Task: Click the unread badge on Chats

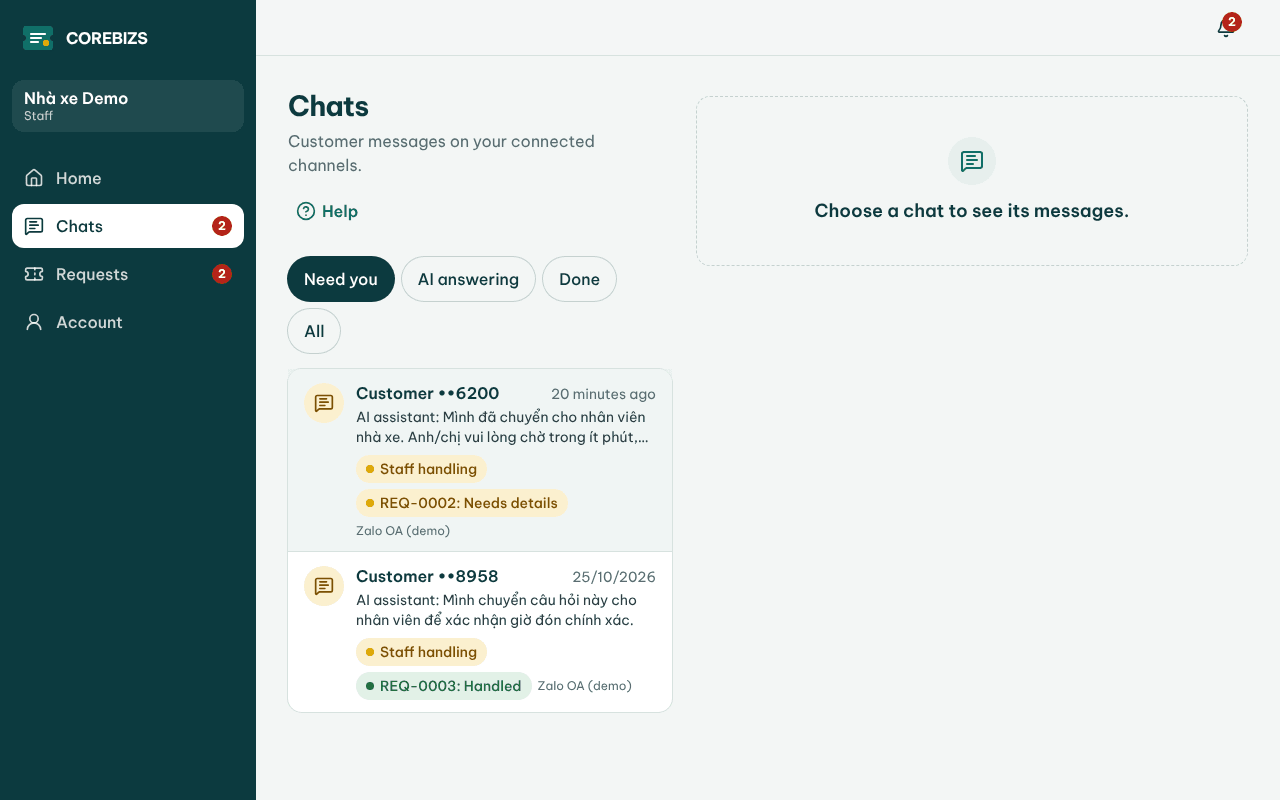Action: pos(222,226)
